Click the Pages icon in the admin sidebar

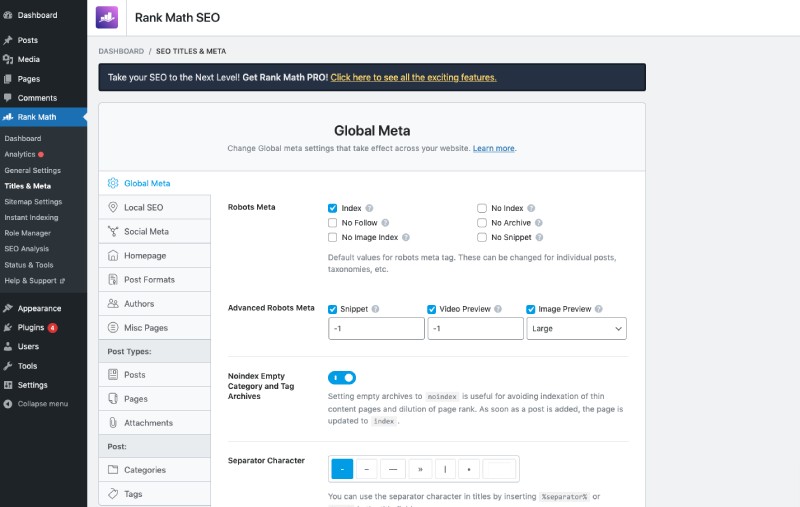(x=8, y=79)
